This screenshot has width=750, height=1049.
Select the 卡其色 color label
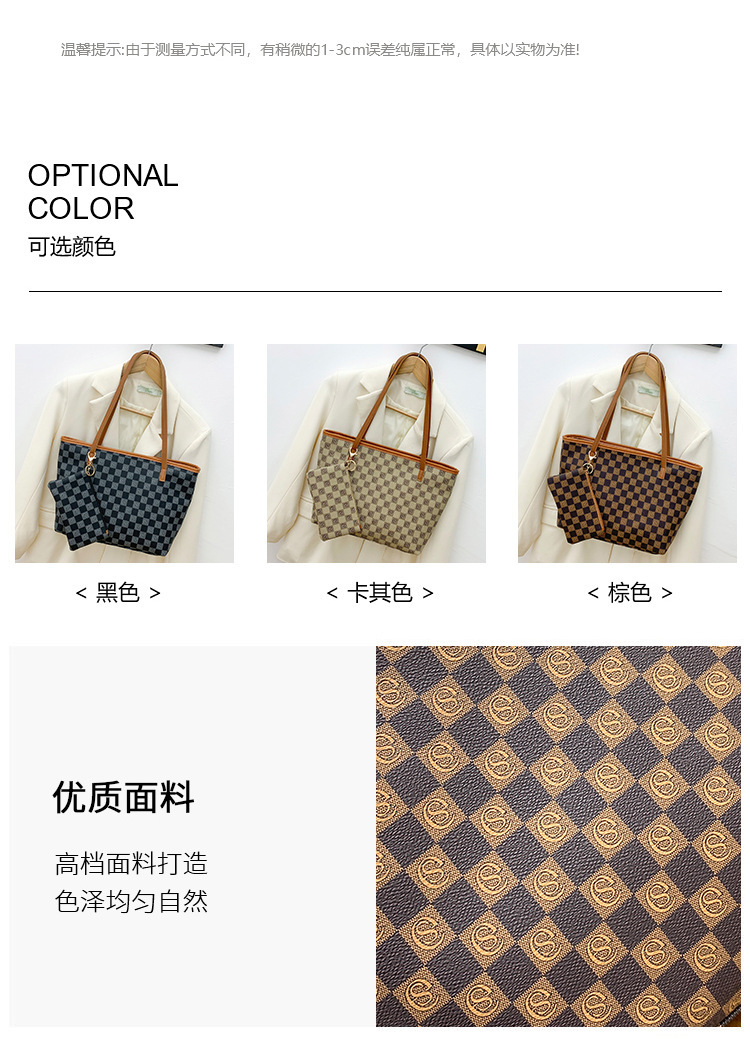379,593
